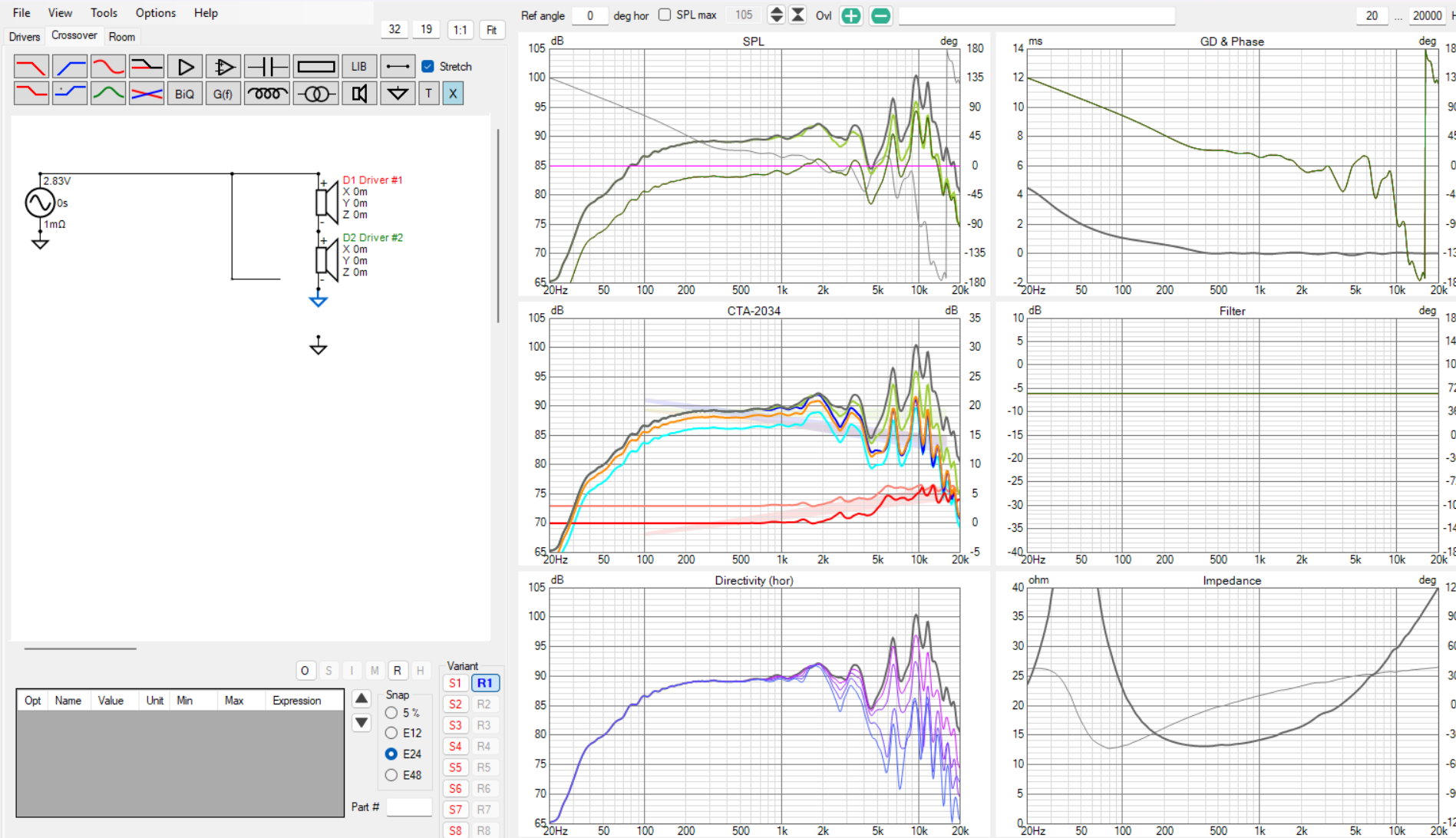Viewport: 1456px width, 838px height.
Task: Select variant S3
Action: pos(456,725)
